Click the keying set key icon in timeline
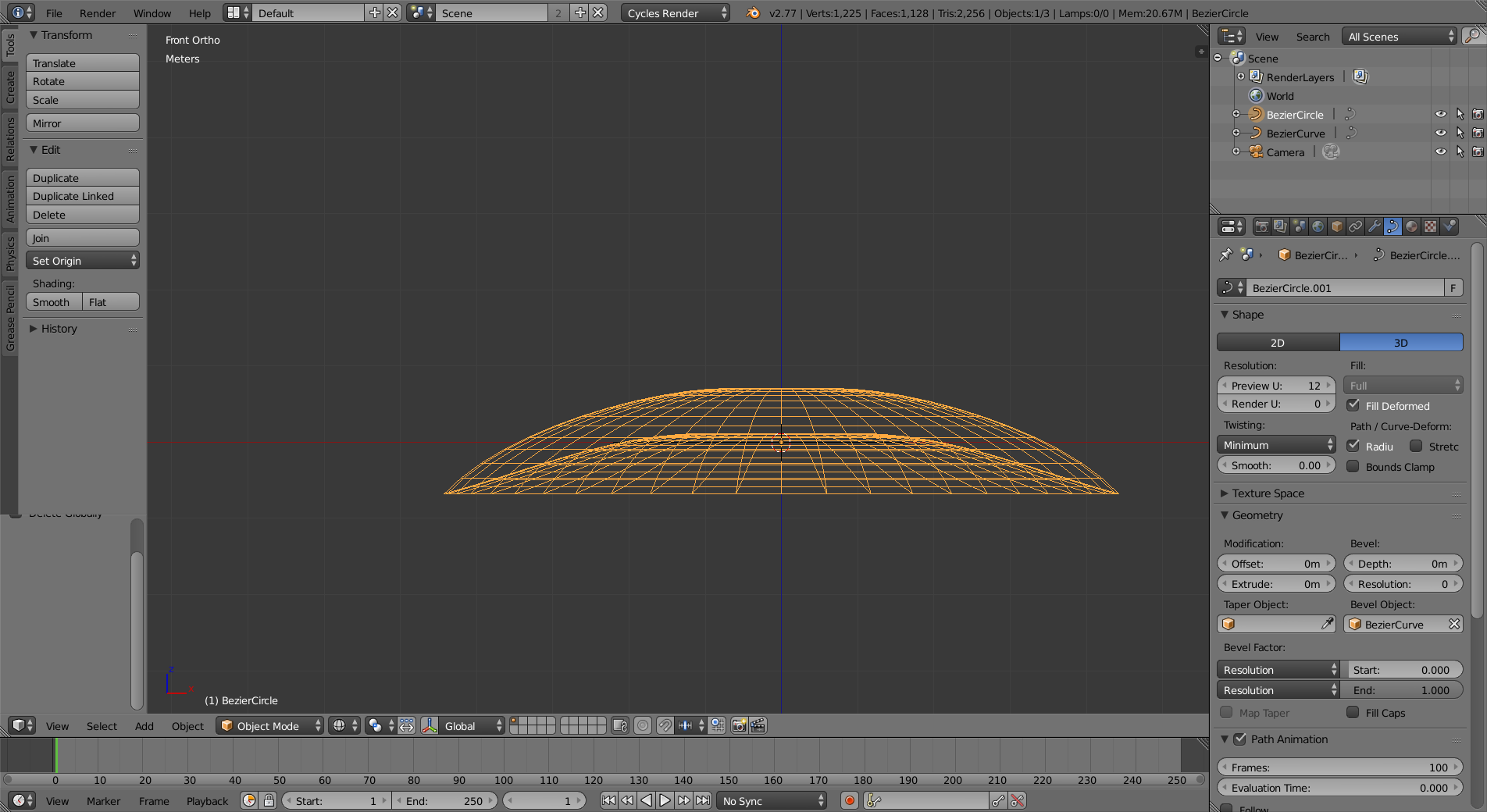This screenshot has width=1487, height=812. [874, 800]
